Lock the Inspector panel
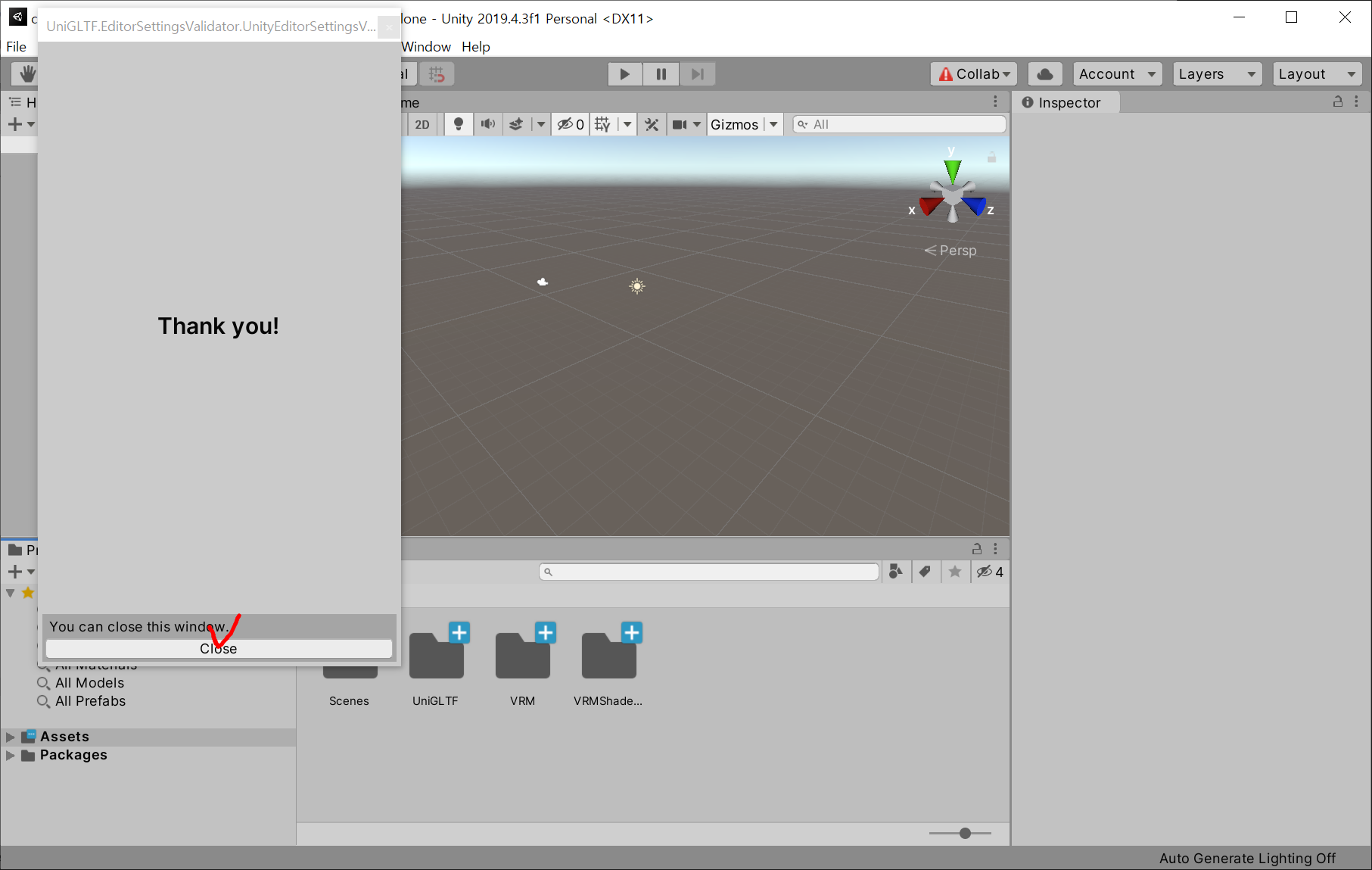The width and height of the screenshot is (1372, 870). [1337, 101]
